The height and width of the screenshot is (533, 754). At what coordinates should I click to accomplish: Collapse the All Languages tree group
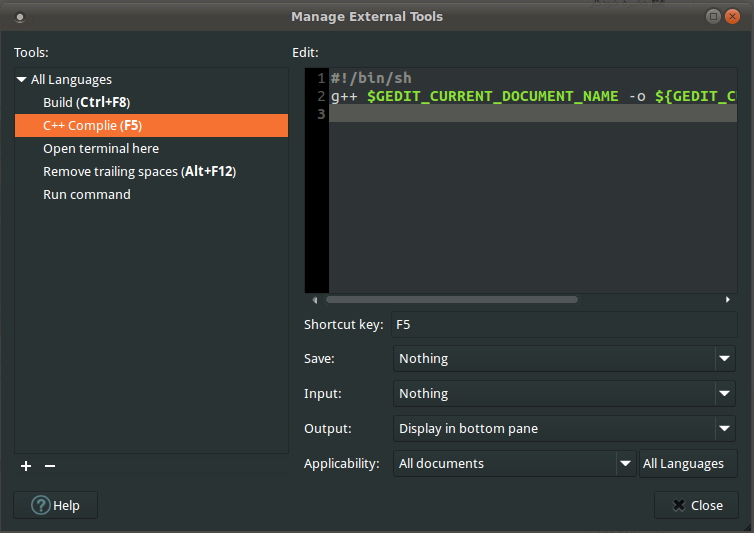click(21, 79)
